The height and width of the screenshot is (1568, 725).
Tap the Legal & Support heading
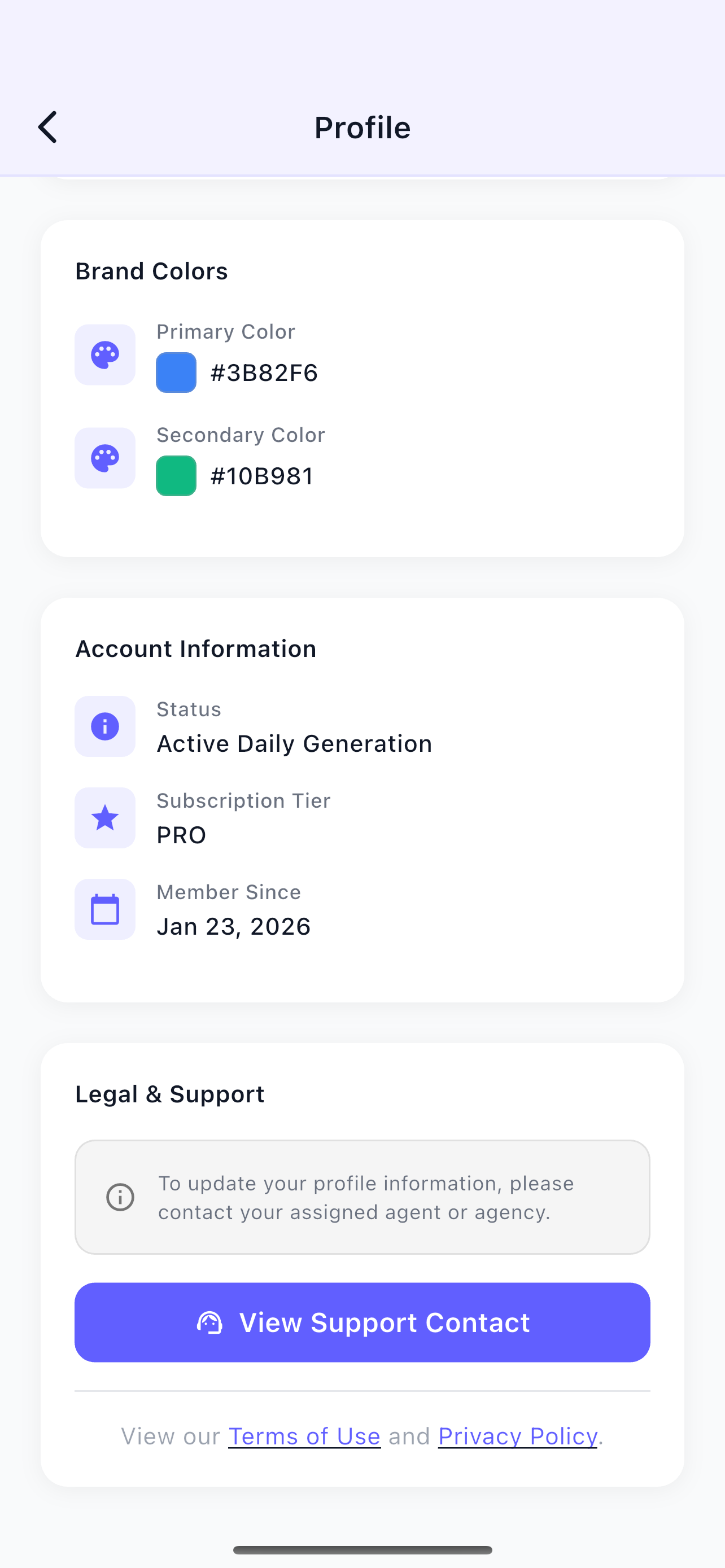170,1093
